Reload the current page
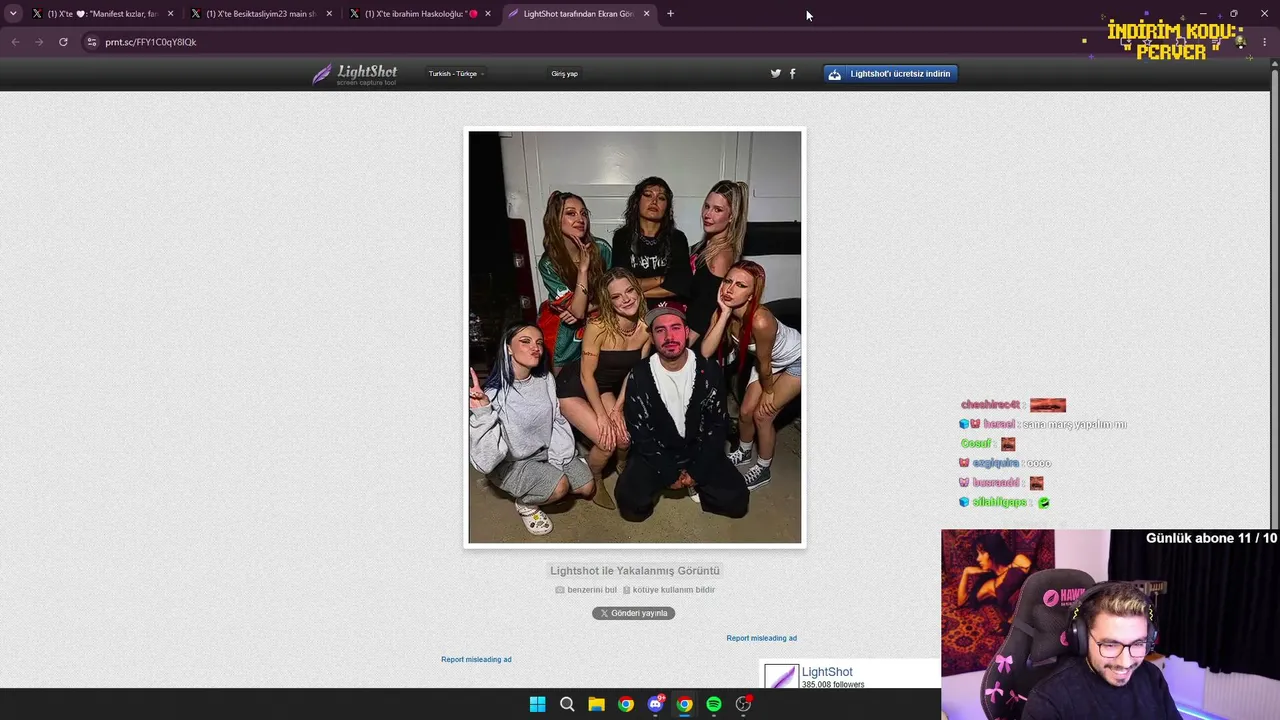The height and width of the screenshot is (720, 1280). (63, 42)
